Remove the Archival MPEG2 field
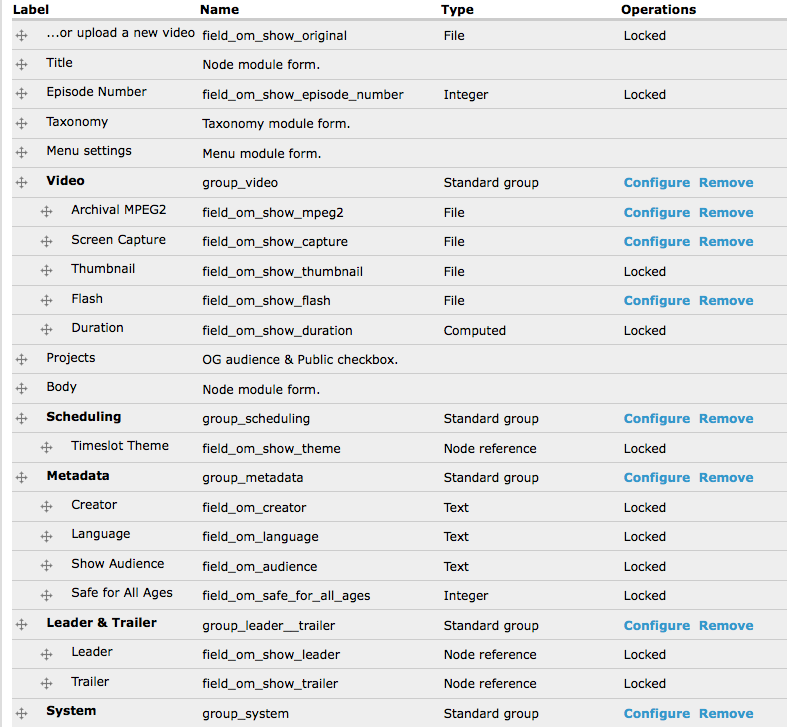Image resolution: width=805 pixels, height=727 pixels. 726,212
